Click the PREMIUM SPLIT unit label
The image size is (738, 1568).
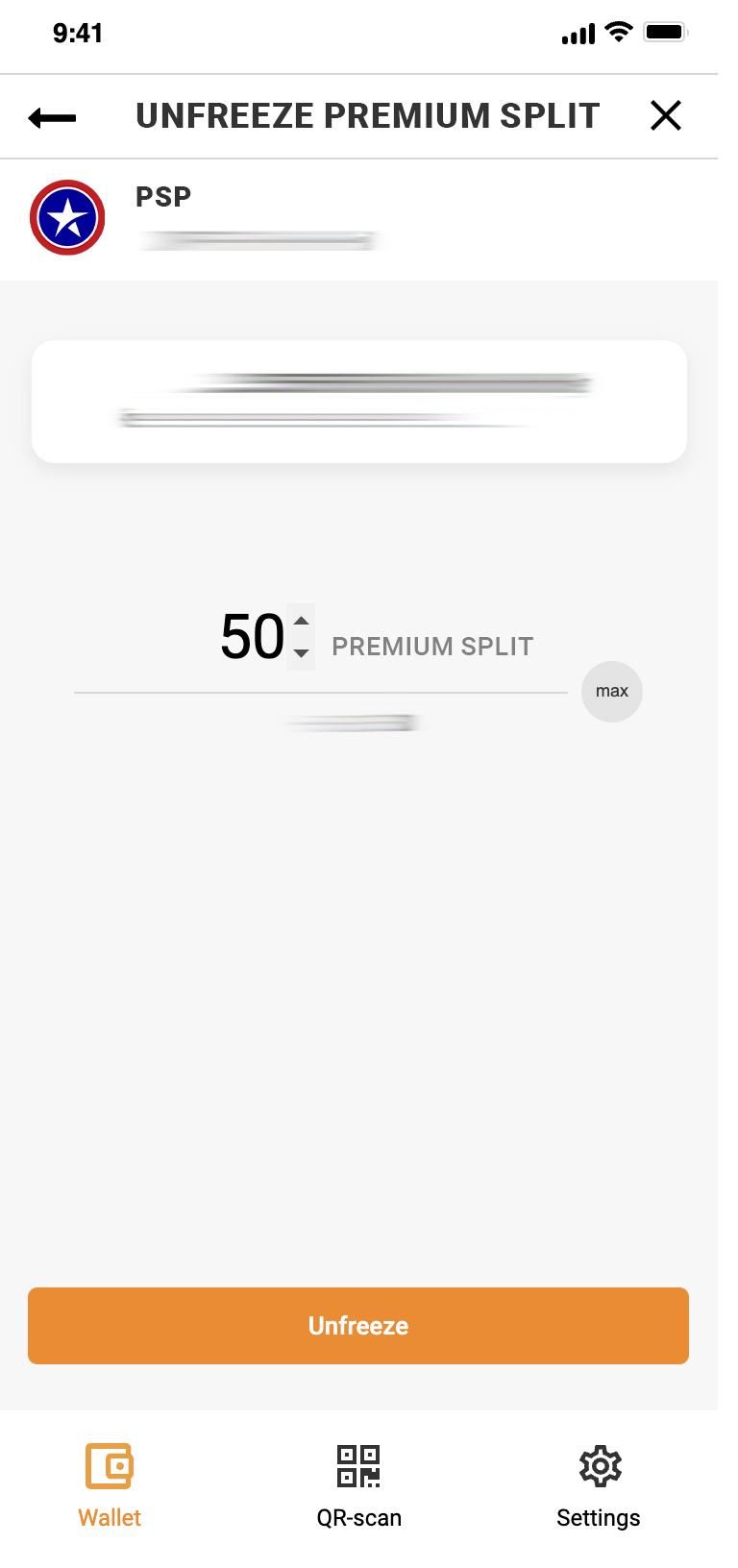tap(432, 647)
